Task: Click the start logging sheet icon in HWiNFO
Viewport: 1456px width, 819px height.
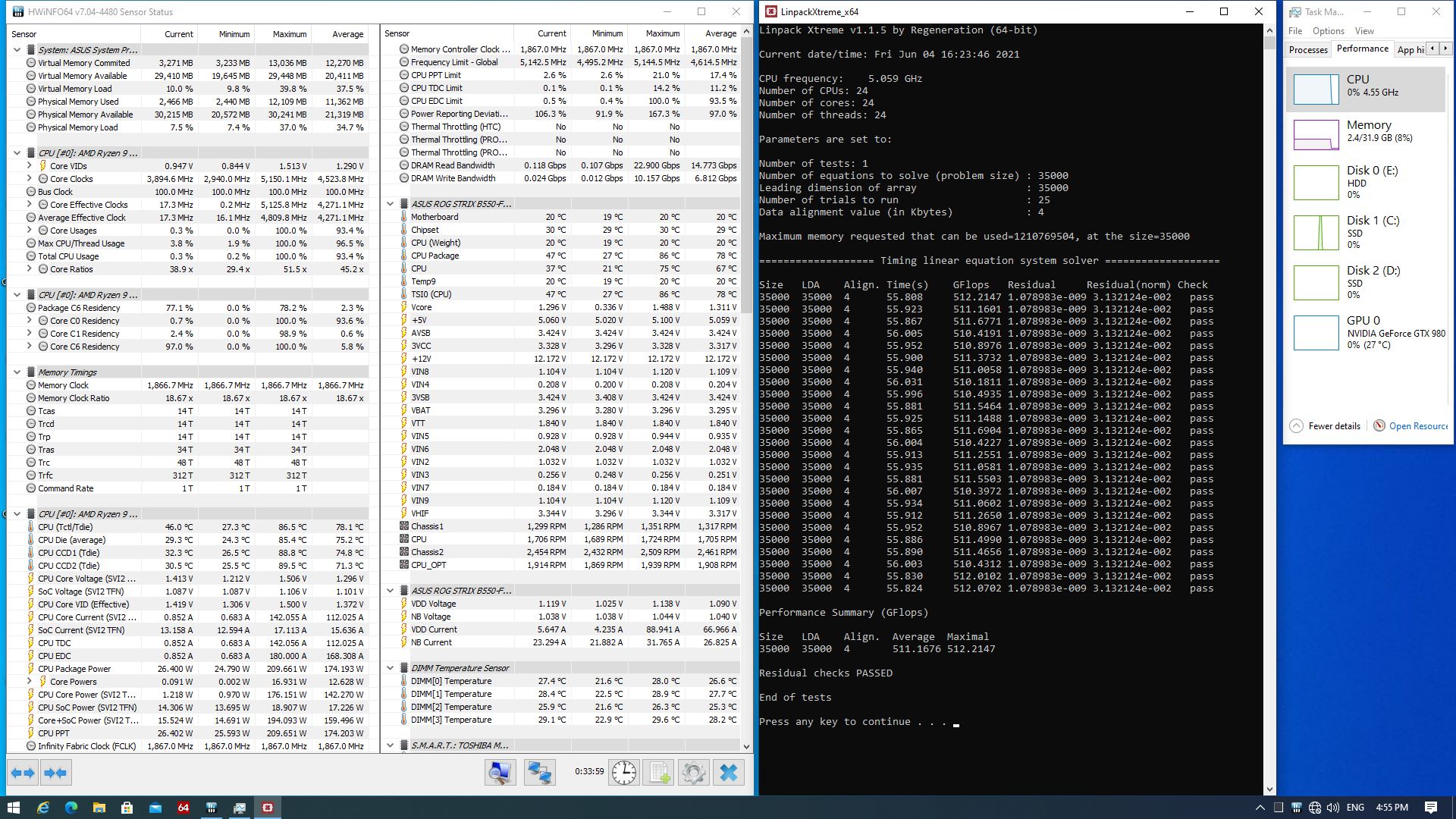Action: coord(658,773)
